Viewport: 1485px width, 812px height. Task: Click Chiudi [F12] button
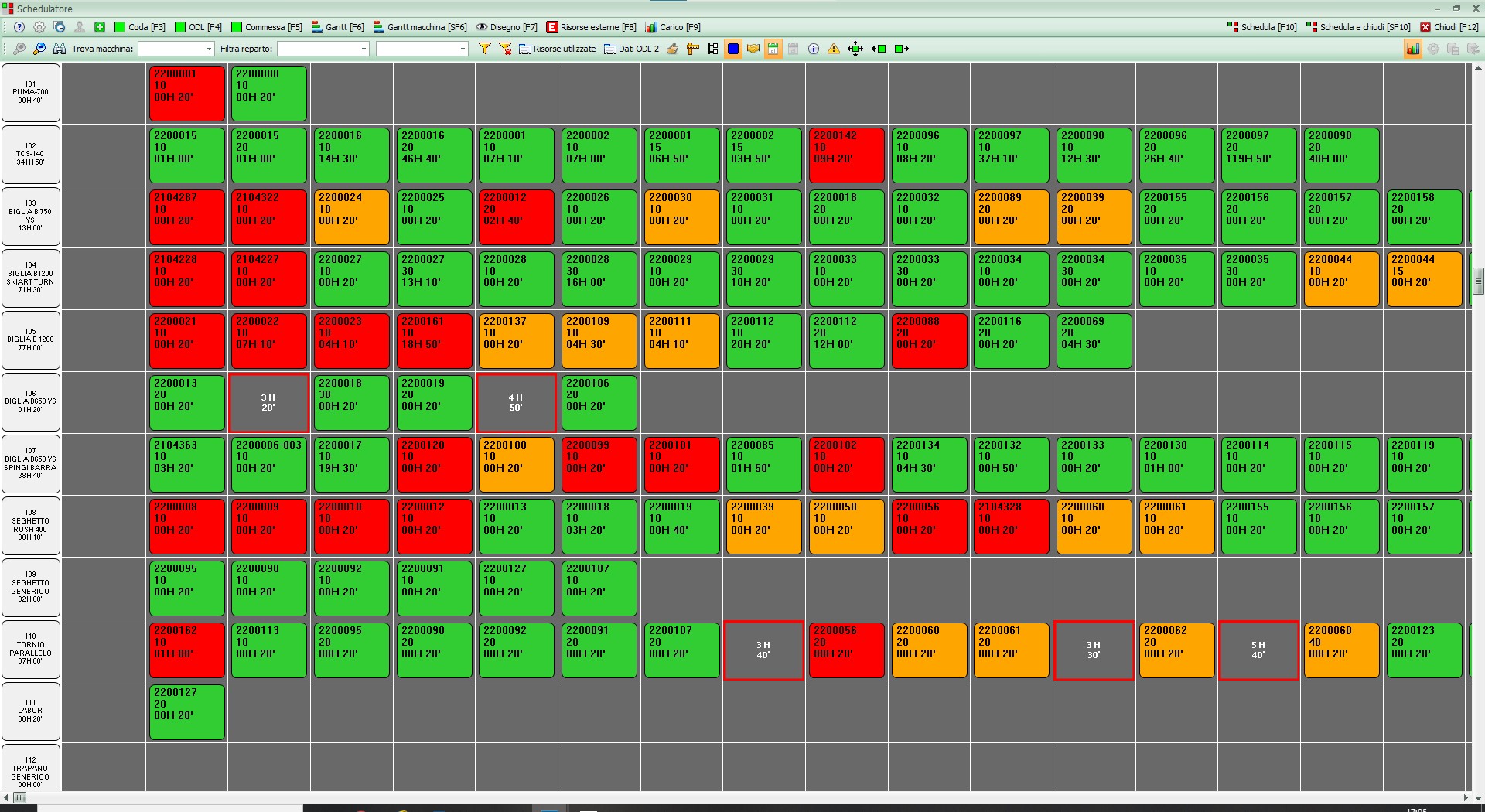point(1449,27)
